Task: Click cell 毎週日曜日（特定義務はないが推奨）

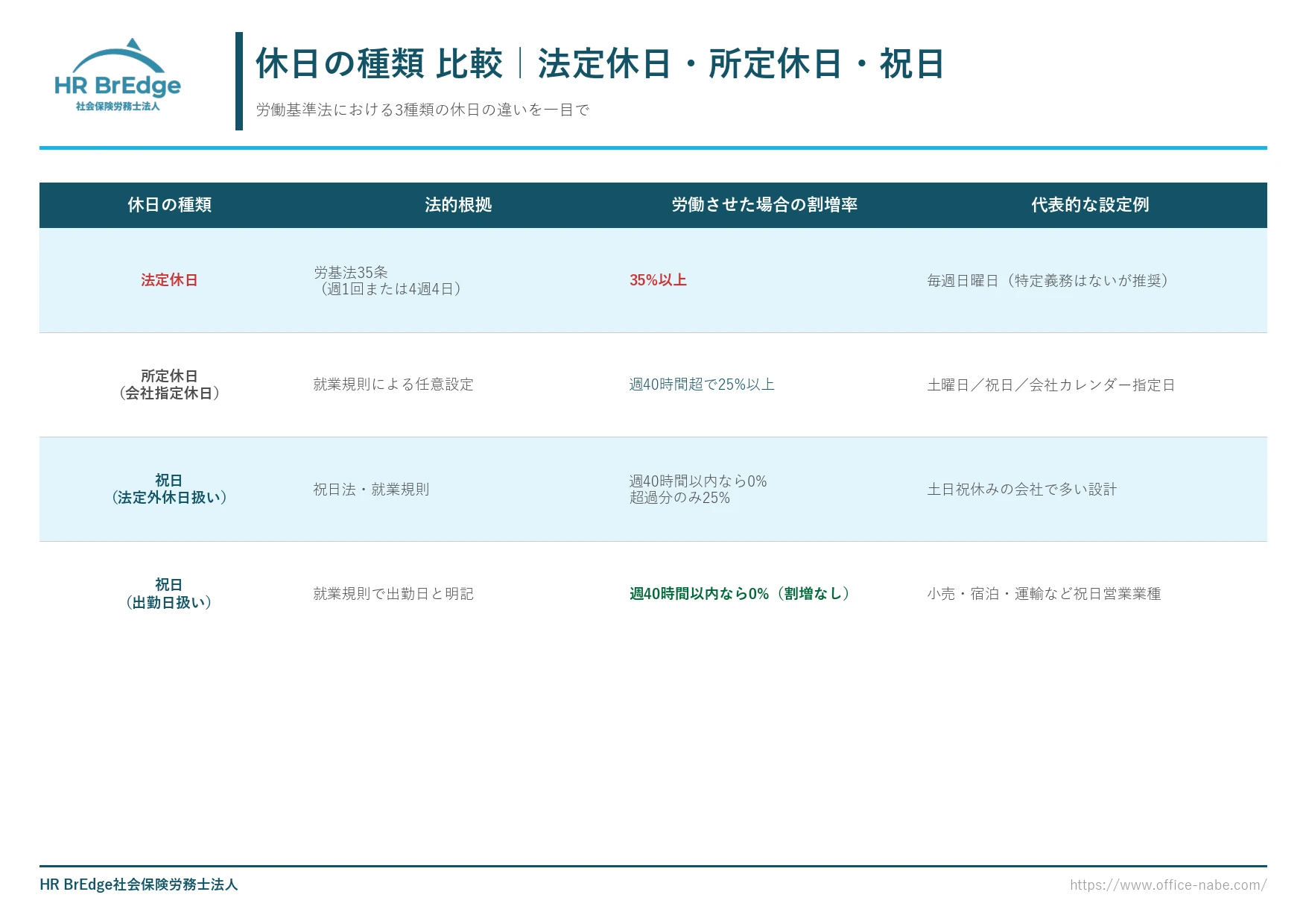Action: 1050,280
